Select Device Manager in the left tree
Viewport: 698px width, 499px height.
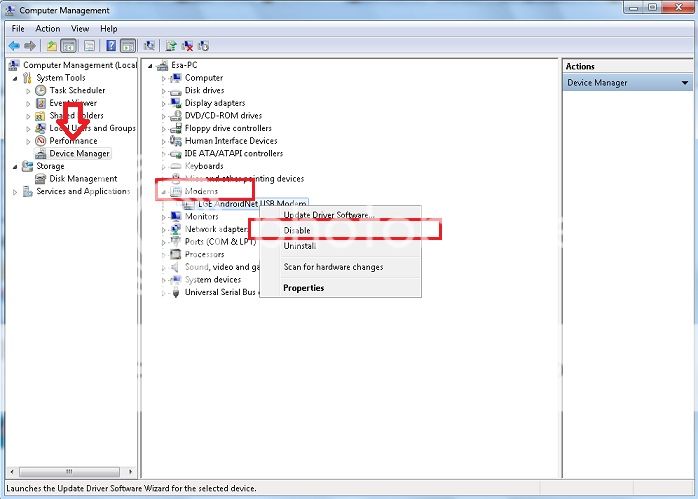(79, 154)
